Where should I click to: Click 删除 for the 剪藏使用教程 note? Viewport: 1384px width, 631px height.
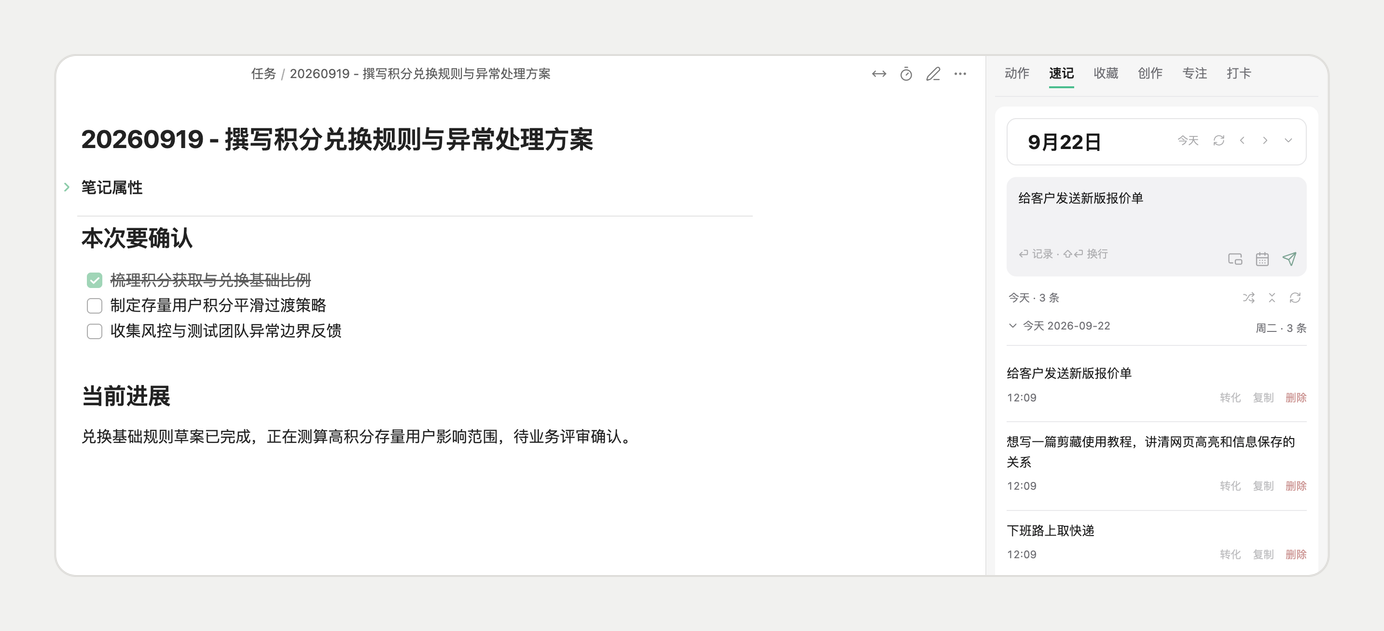click(x=1296, y=487)
